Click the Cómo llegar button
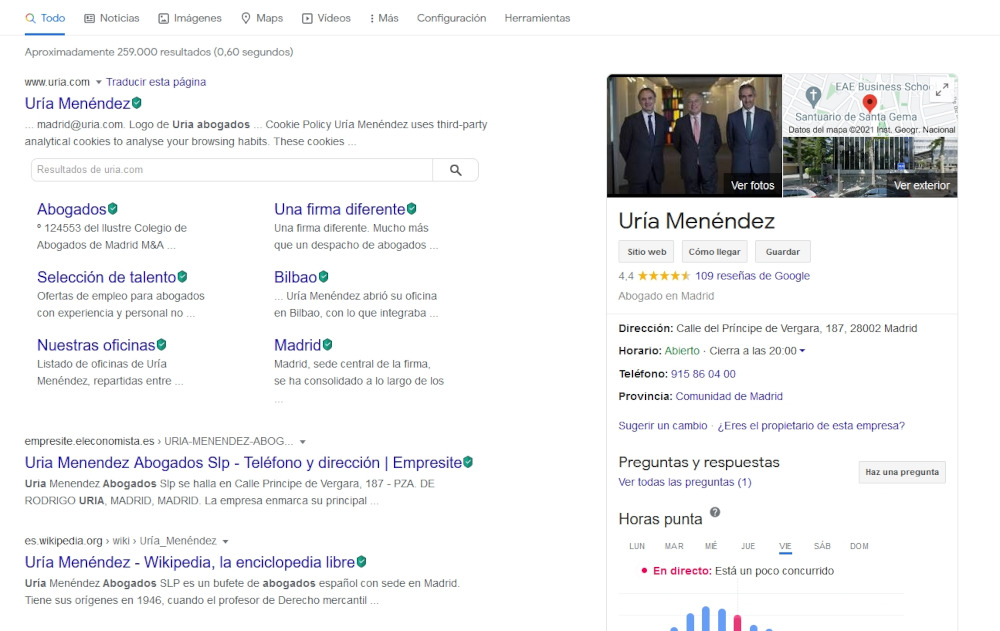 (714, 251)
